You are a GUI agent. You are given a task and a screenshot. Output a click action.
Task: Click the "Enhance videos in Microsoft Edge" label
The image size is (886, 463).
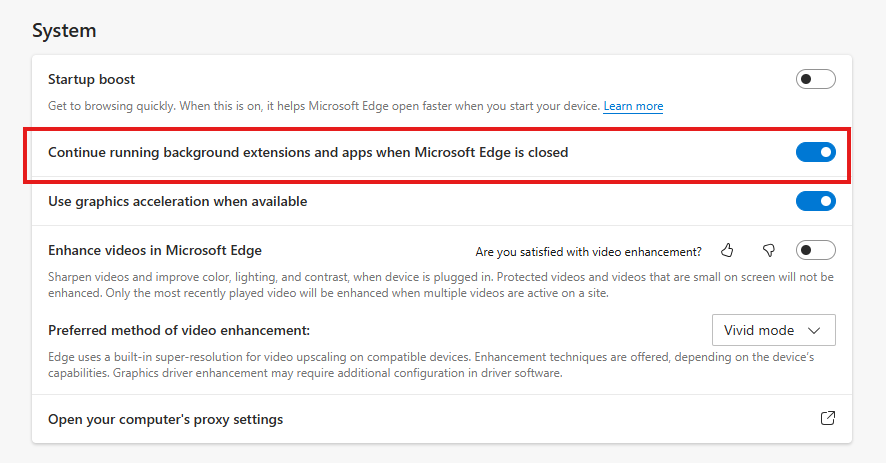click(155, 250)
